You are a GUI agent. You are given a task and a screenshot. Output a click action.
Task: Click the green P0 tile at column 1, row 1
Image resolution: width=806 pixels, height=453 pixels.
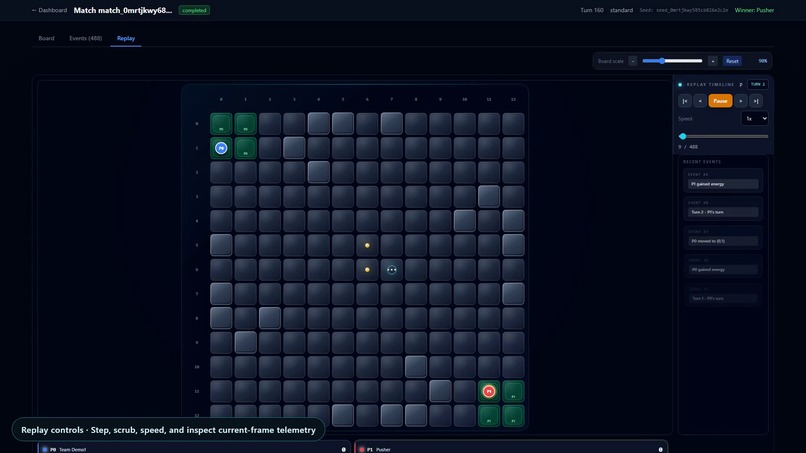click(245, 148)
